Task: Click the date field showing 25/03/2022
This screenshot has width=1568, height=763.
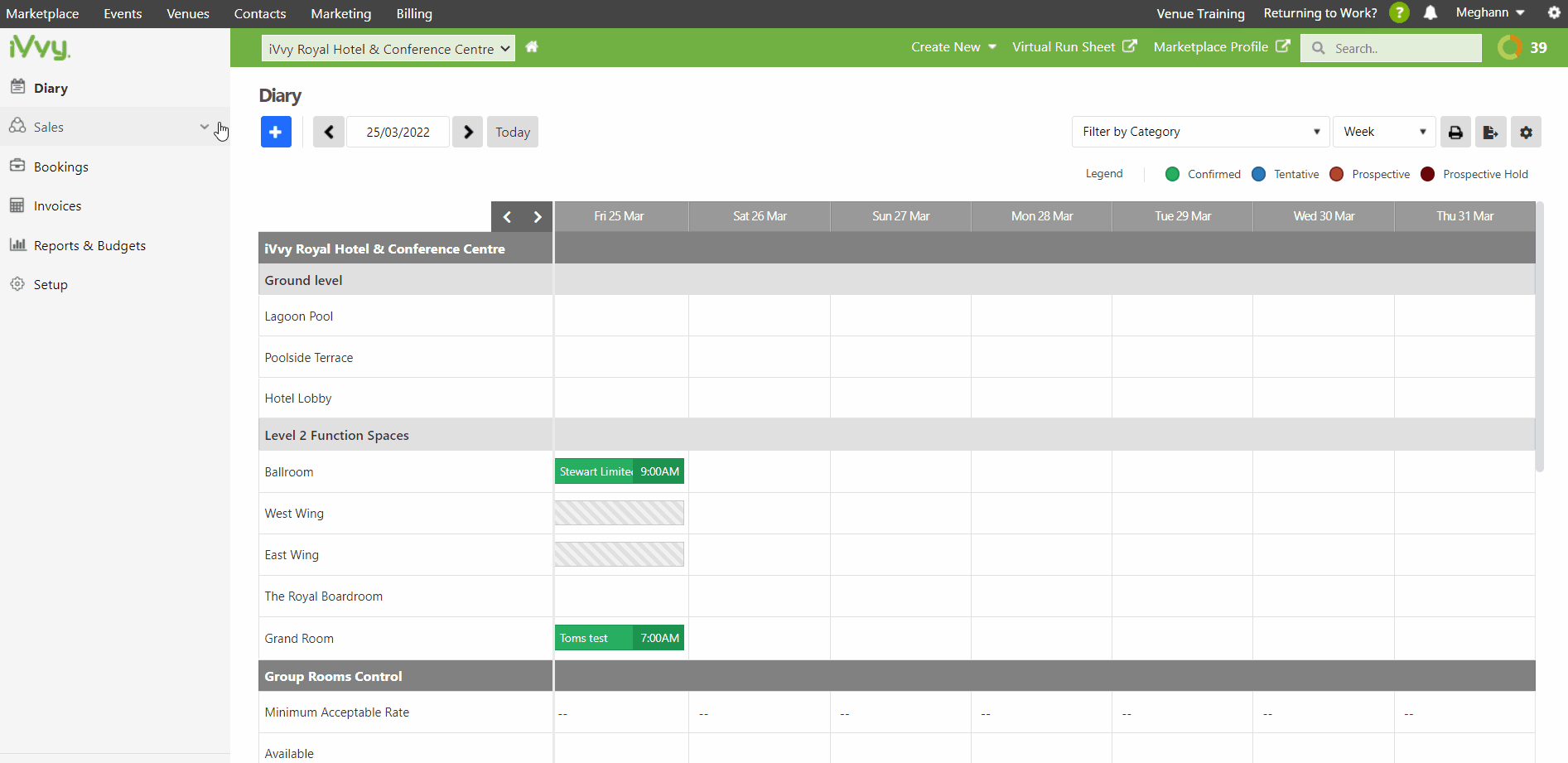Action: [398, 132]
